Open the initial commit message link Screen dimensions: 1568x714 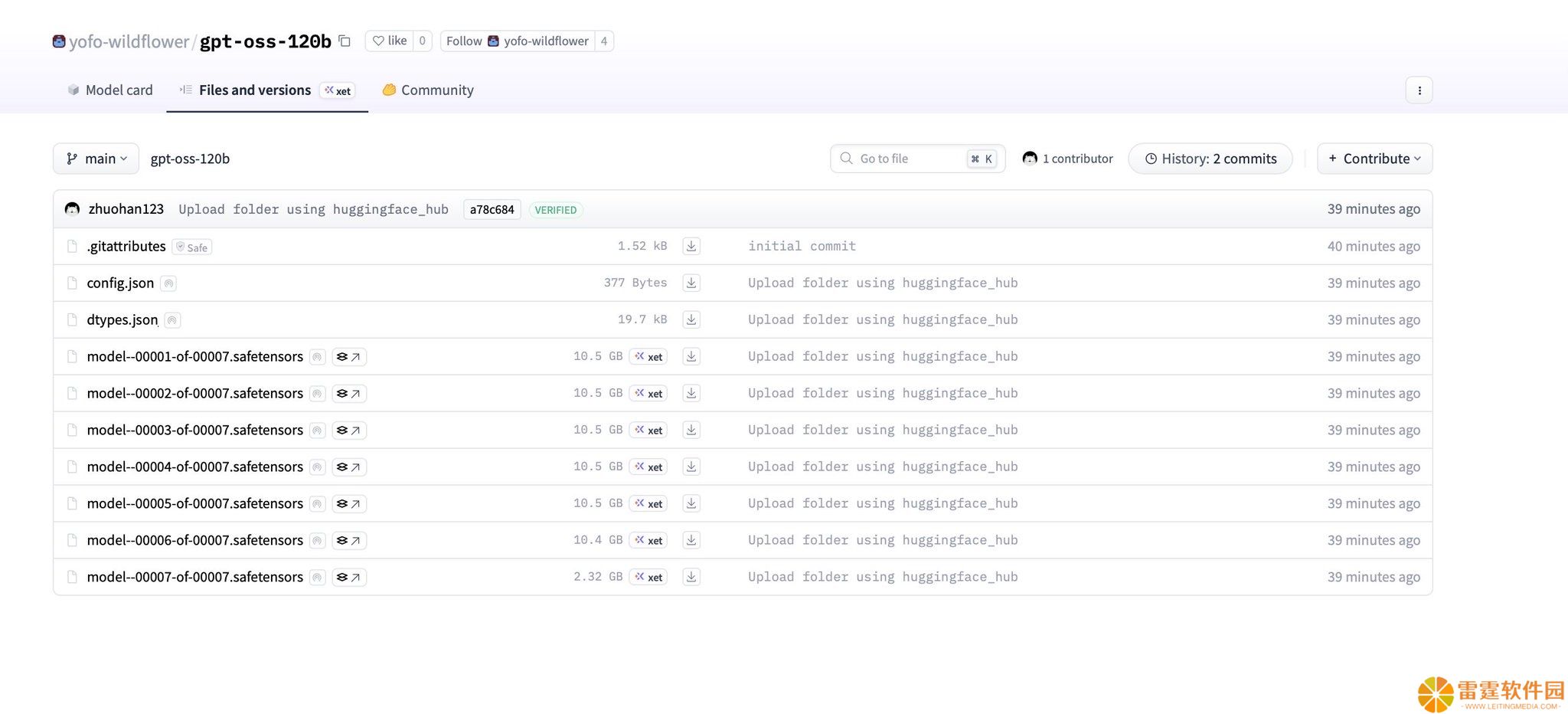(x=802, y=246)
